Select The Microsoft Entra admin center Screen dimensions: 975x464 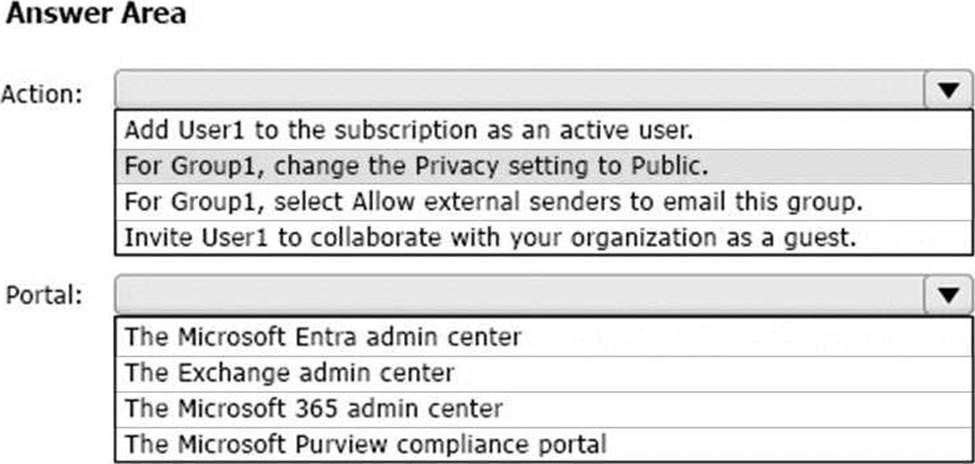click(543, 337)
